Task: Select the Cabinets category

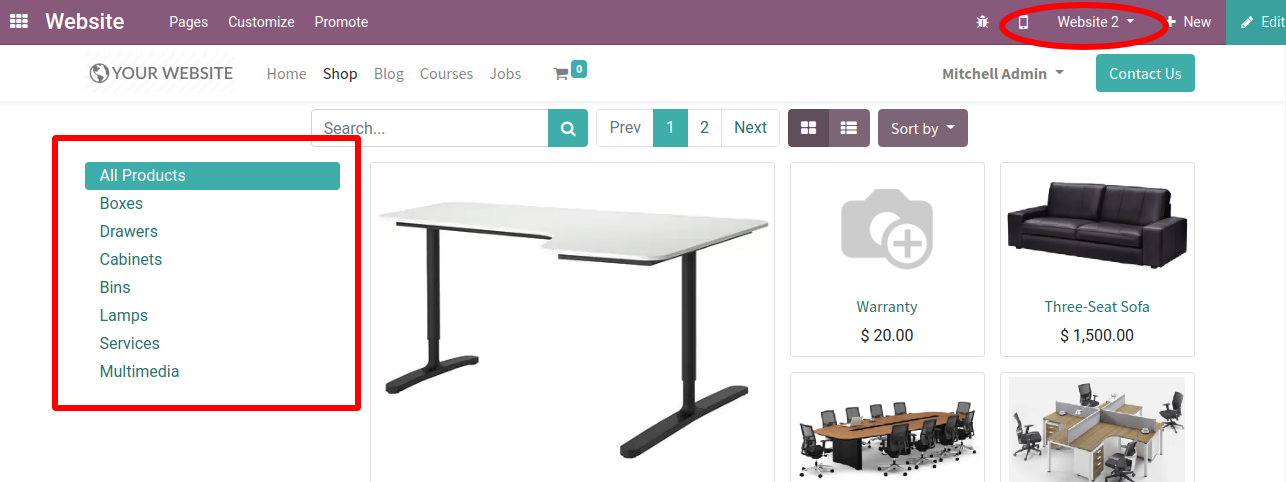Action: [131, 259]
